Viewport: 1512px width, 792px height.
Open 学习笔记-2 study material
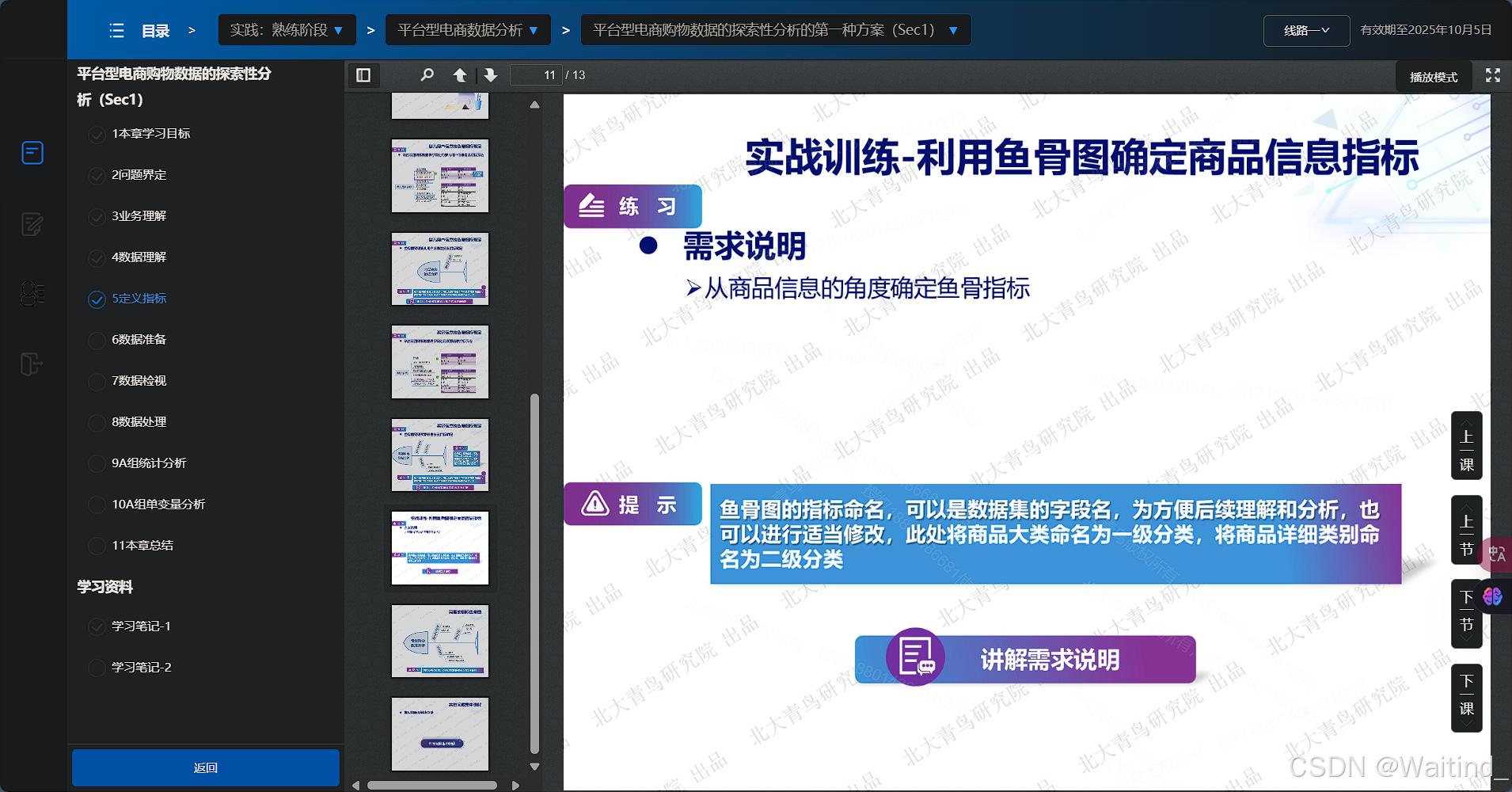click(x=142, y=668)
